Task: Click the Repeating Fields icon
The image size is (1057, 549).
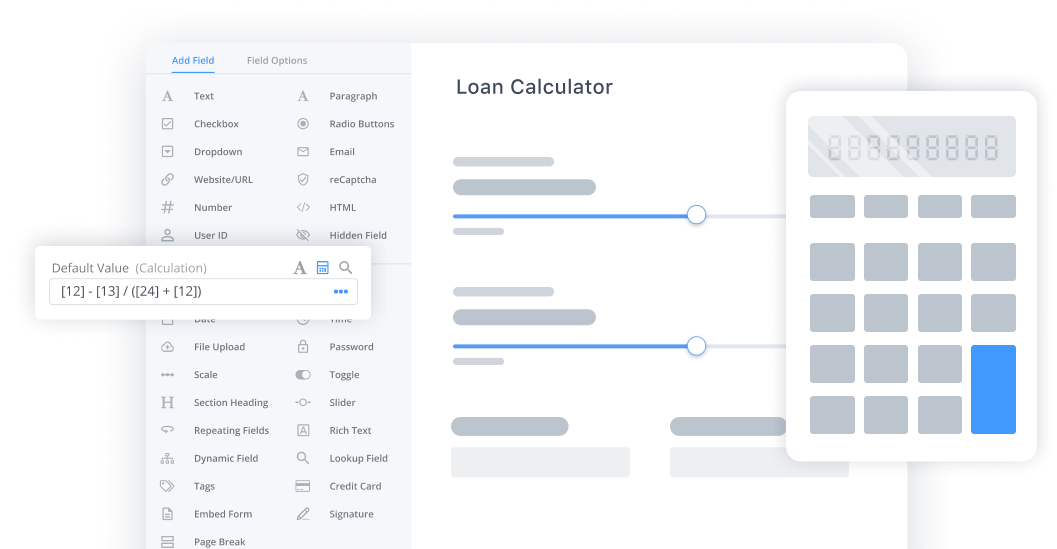Action: tap(167, 430)
